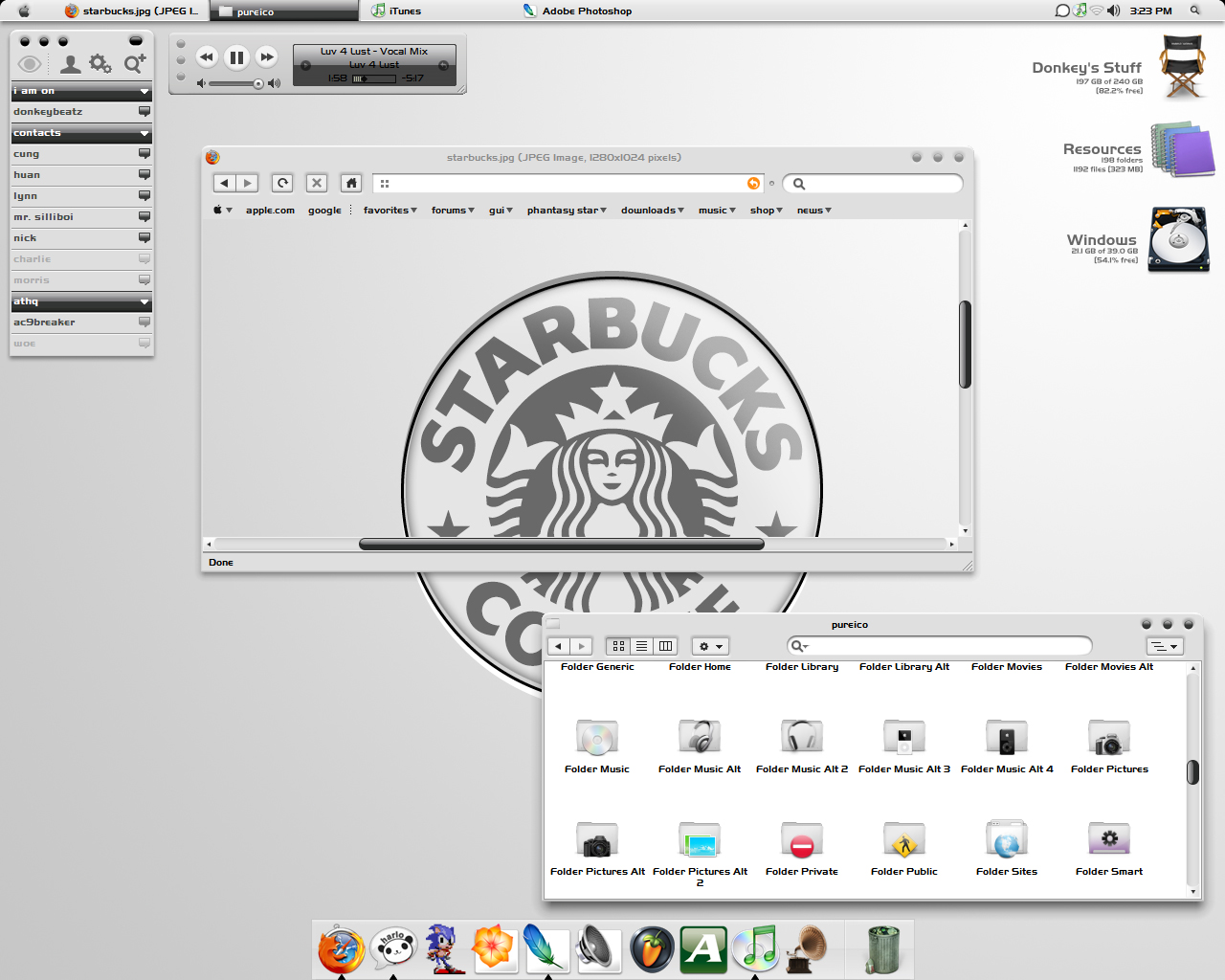1225x980 pixels.
Task: Click the browser horizontal scrollbar
Action: coord(561,545)
